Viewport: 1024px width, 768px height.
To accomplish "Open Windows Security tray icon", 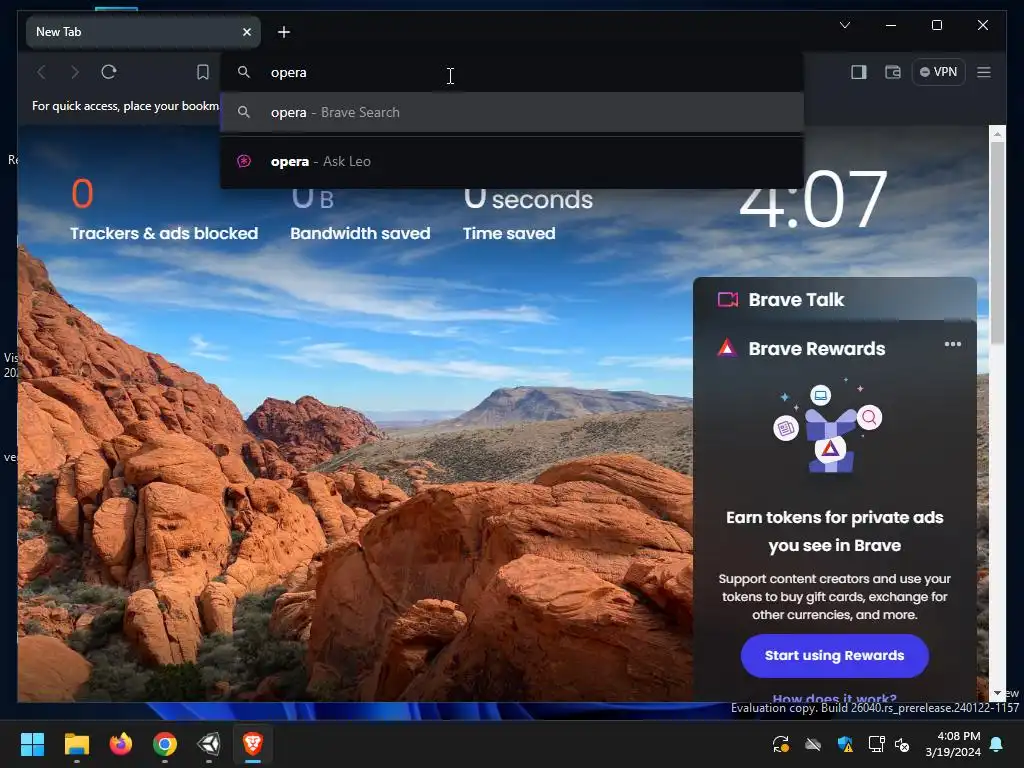I will (x=844, y=744).
